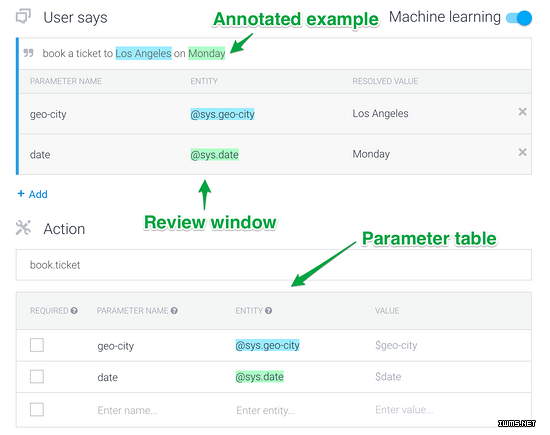Click the + Add link
550x435 pixels.
pos(33,194)
